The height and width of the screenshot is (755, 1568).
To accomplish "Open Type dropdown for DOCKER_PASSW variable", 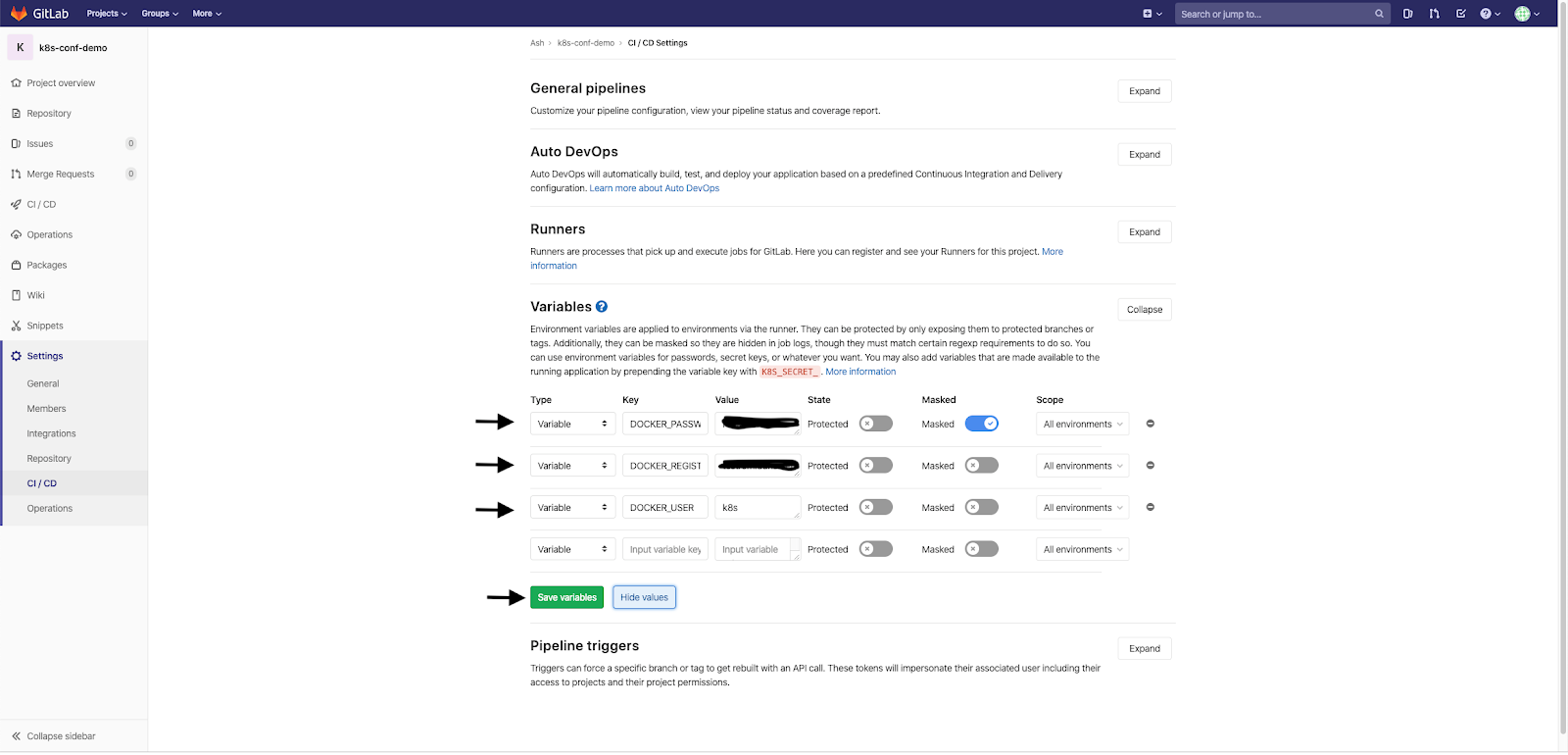I will tap(572, 424).
